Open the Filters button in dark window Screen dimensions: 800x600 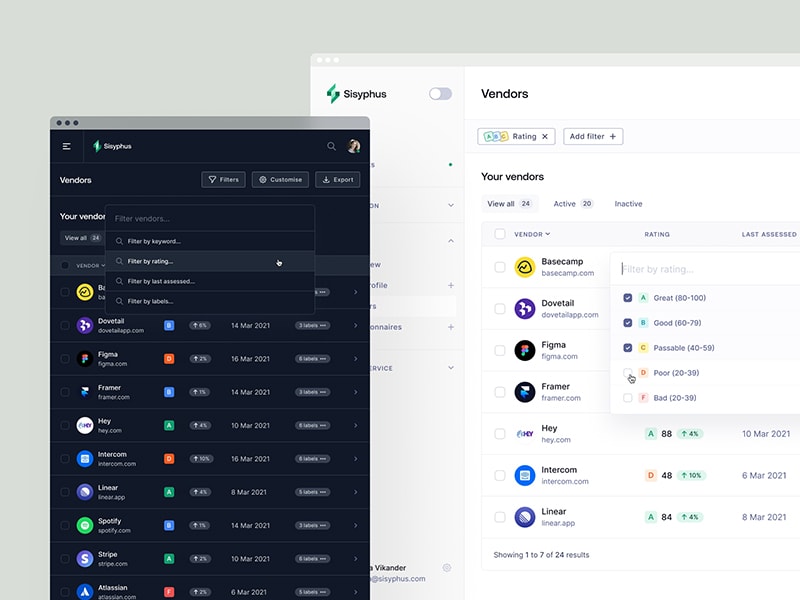pos(223,180)
